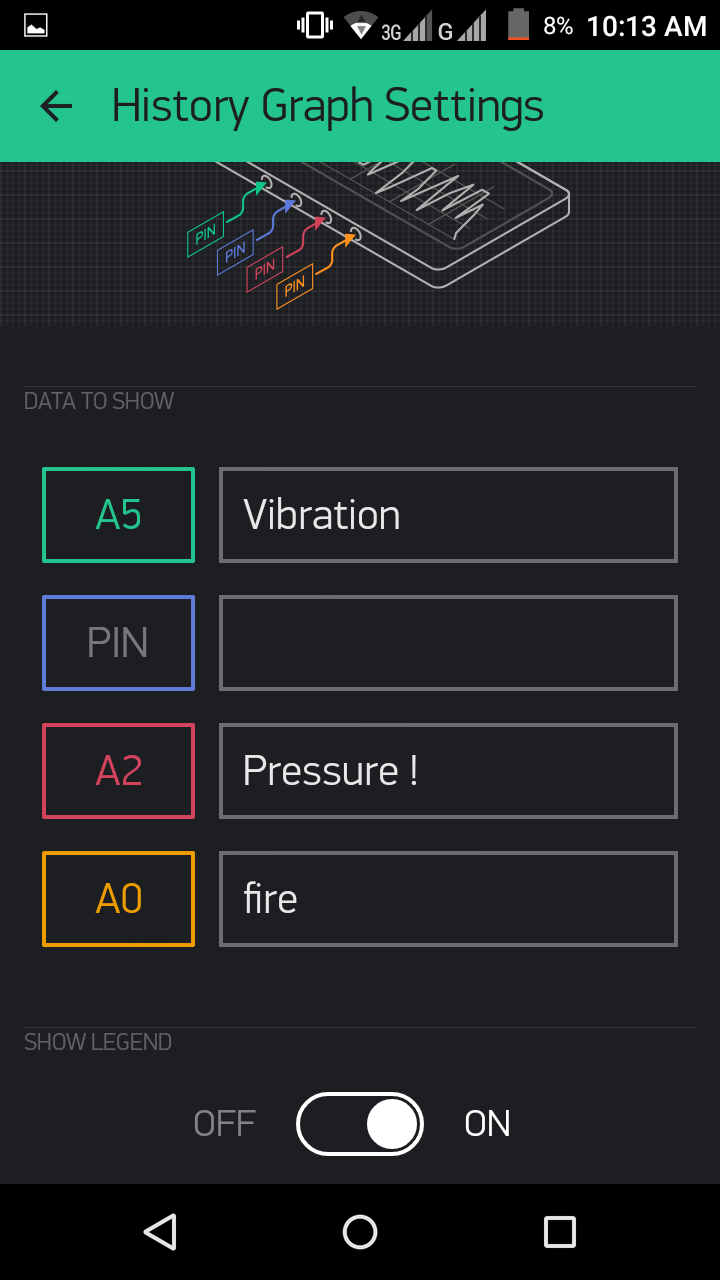Tap the ON label of legend switch

click(488, 1124)
